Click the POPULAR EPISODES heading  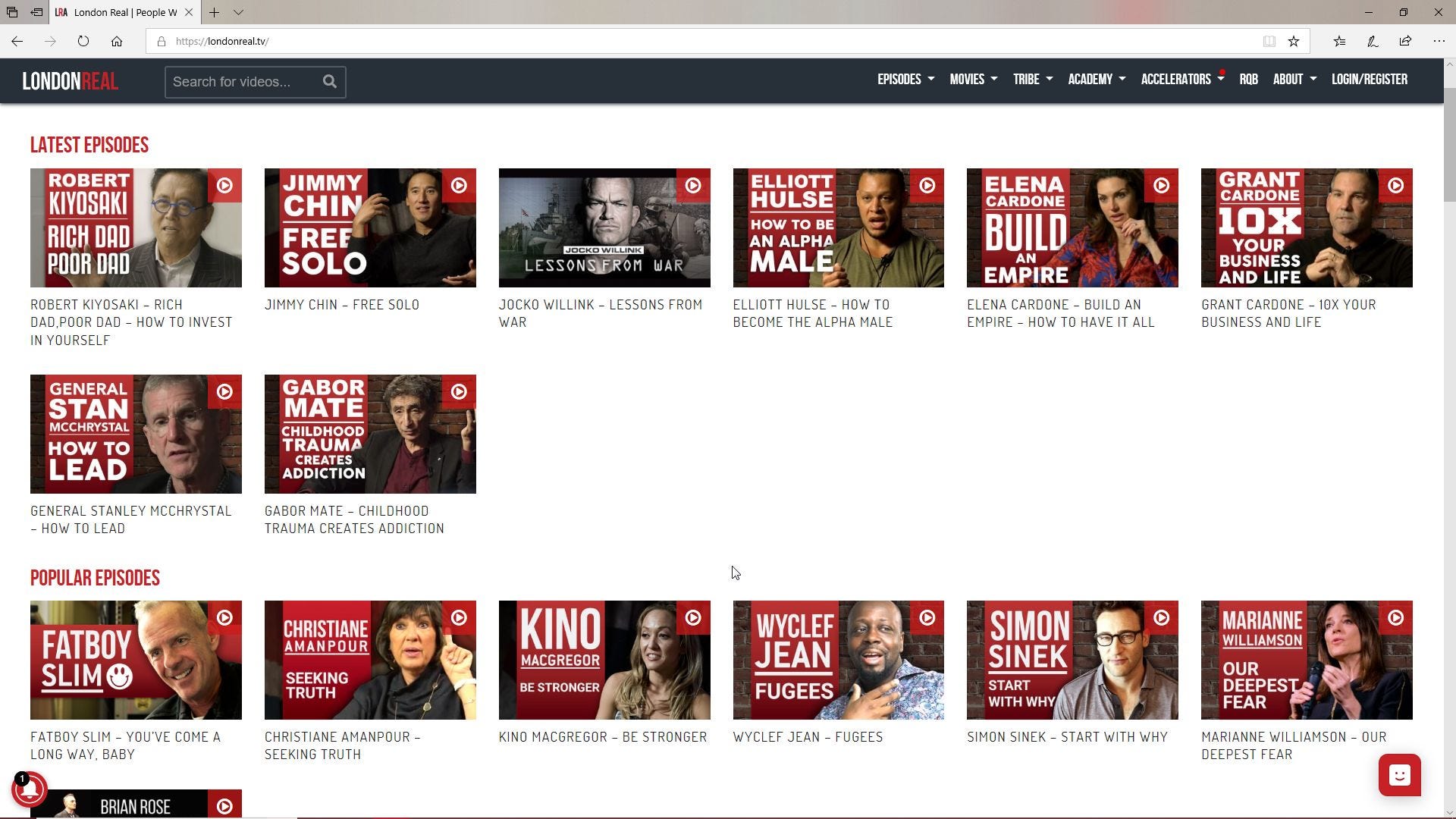point(95,578)
